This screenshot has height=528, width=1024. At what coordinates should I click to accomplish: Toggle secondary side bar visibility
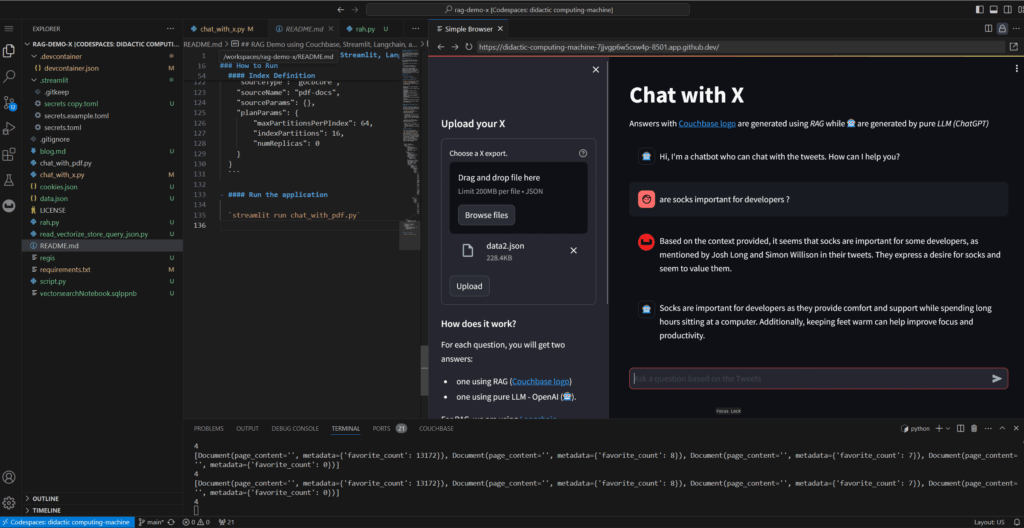[1006, 10]
